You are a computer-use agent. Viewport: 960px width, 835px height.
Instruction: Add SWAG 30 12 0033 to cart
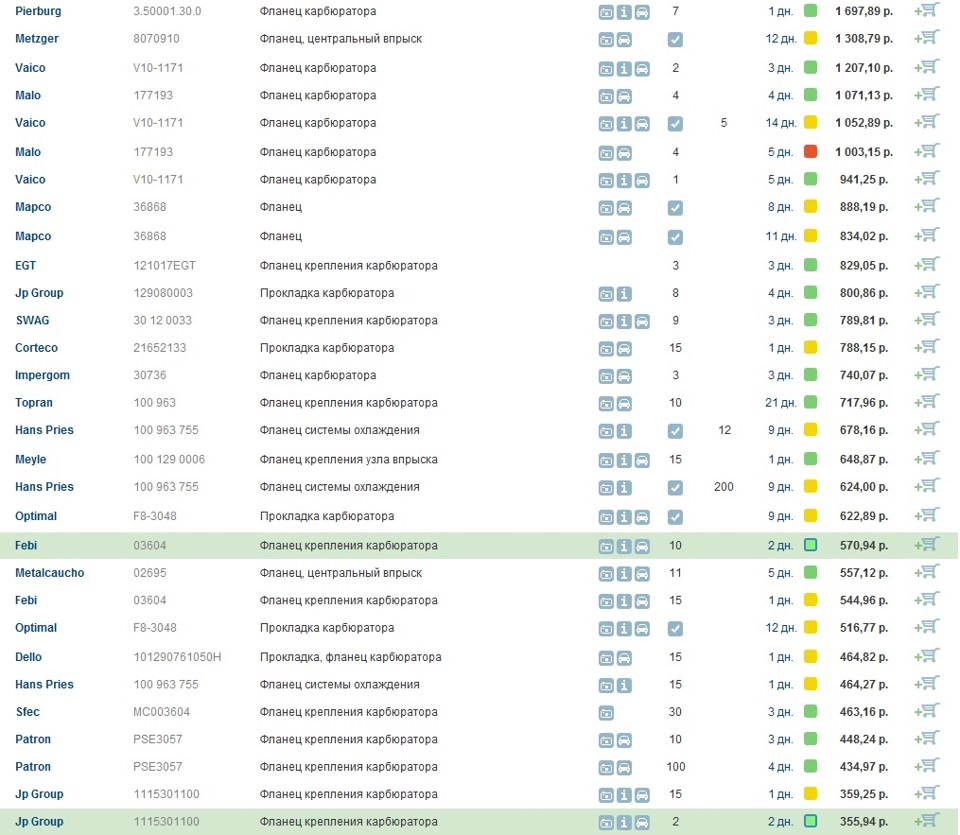(927, 320)
